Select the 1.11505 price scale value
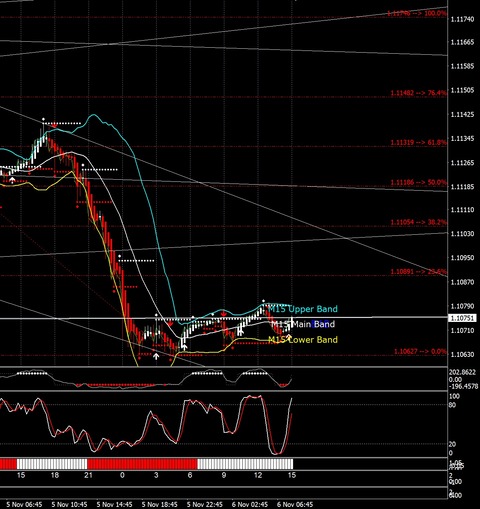 (x=462, y=90)
